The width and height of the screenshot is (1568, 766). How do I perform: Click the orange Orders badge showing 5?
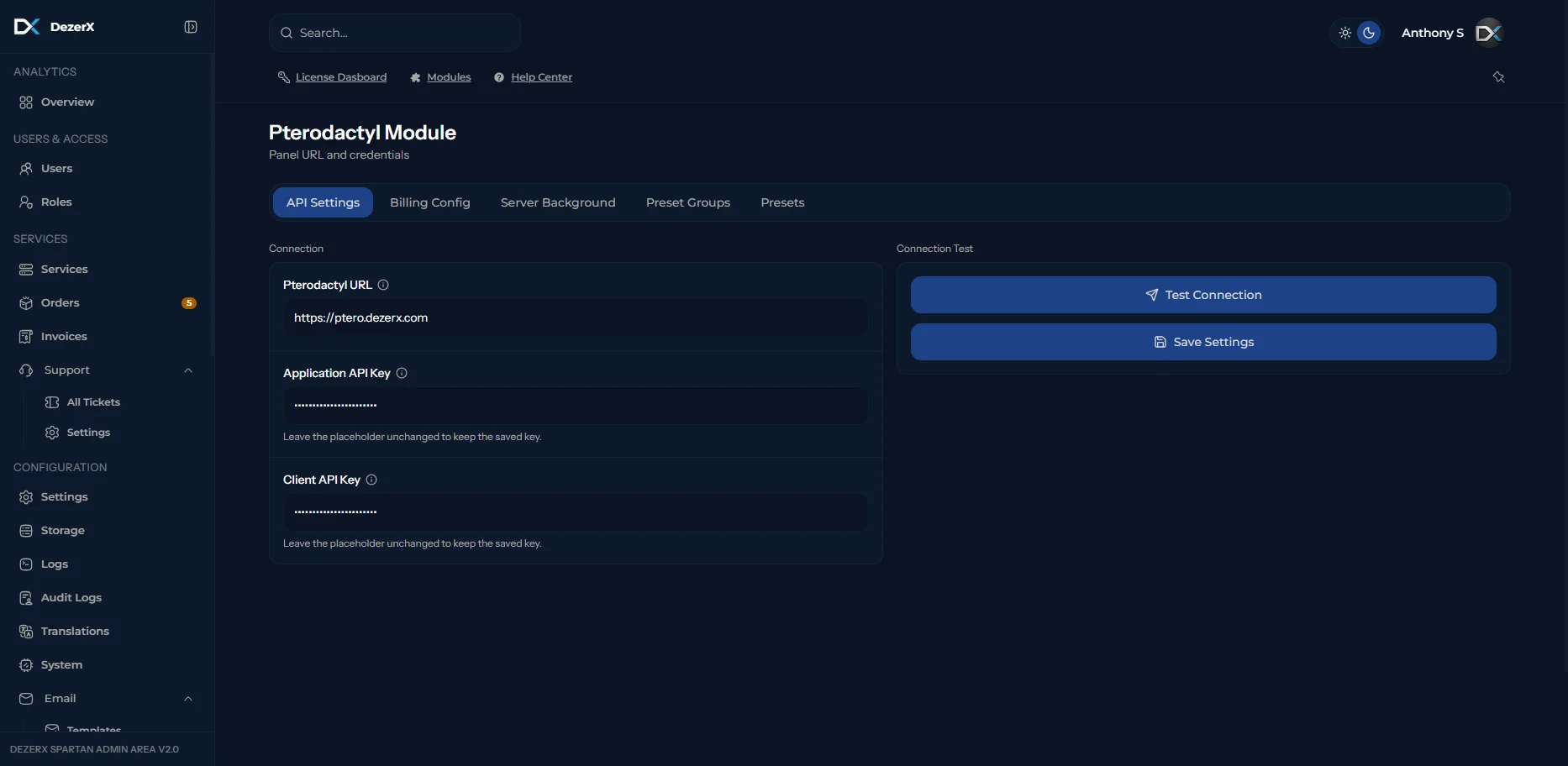189,303
